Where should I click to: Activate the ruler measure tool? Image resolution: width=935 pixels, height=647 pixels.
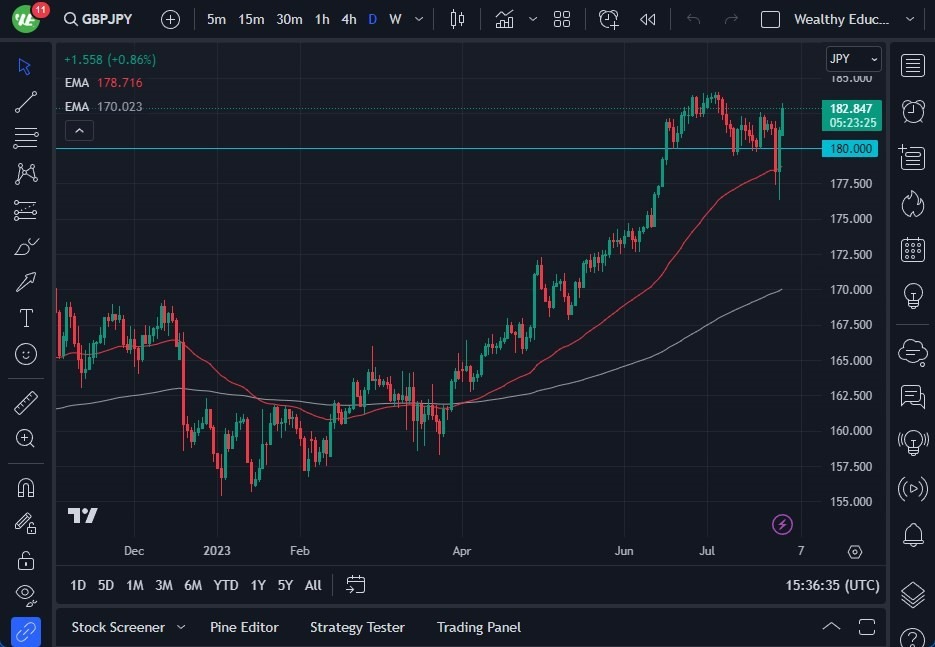26,402
